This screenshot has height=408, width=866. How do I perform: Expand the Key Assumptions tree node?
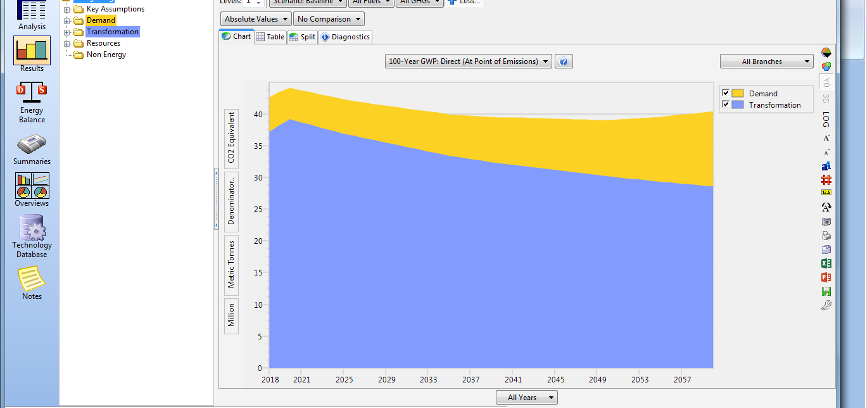pyautogui.click(x=67, y=9)
